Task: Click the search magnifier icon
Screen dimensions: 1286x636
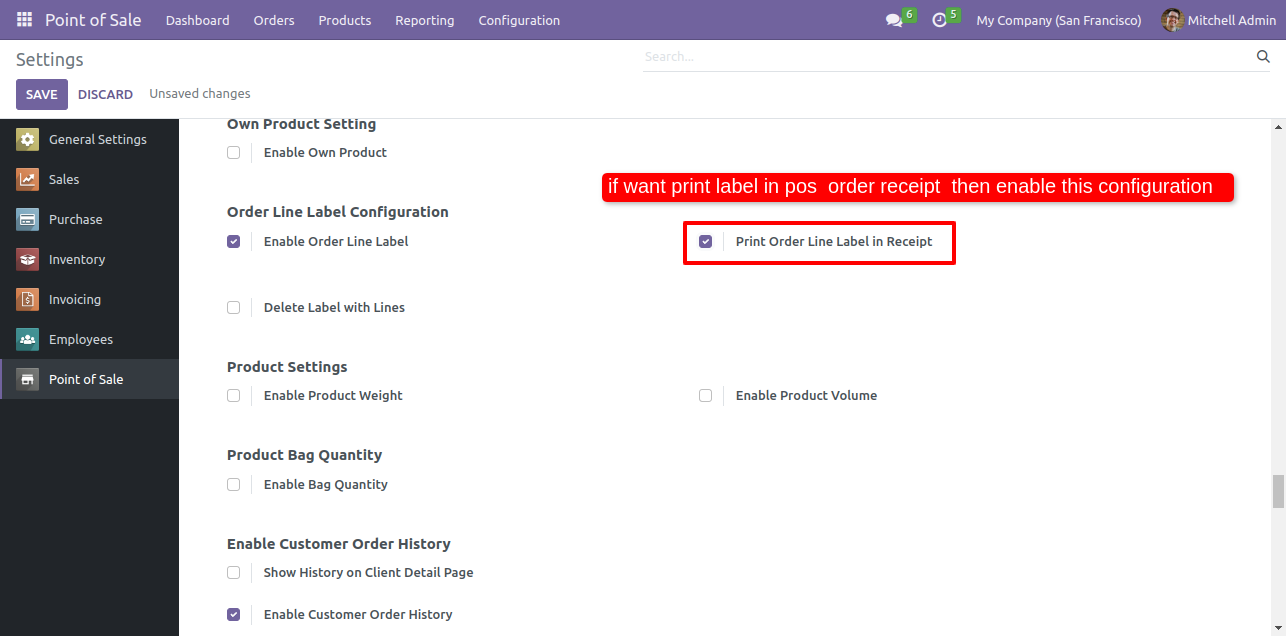Action: [1263, 57]
